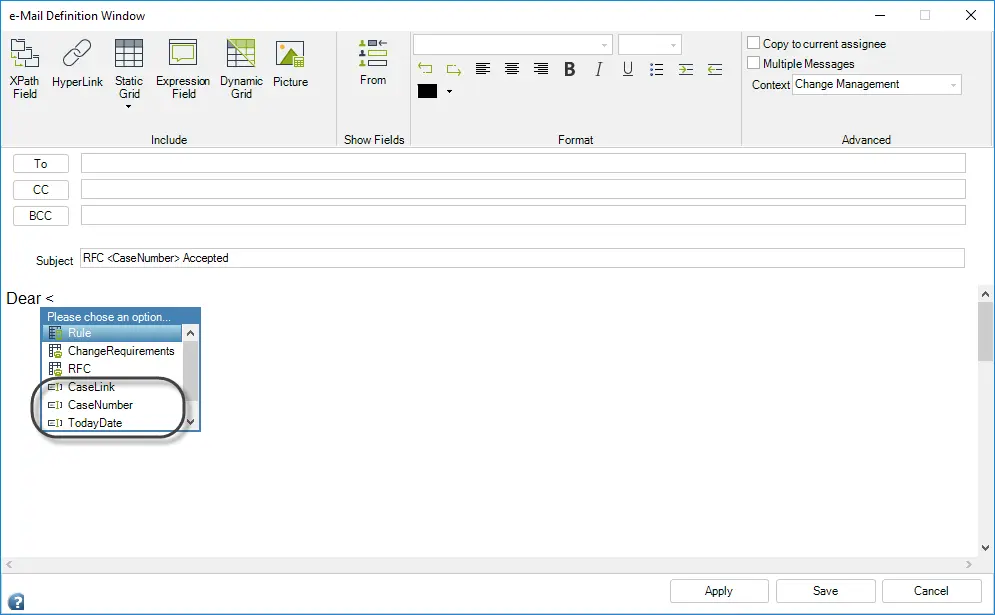Align text to the left
The width and height of the screenshot is (995, 615).
click(x=483, y=69)
